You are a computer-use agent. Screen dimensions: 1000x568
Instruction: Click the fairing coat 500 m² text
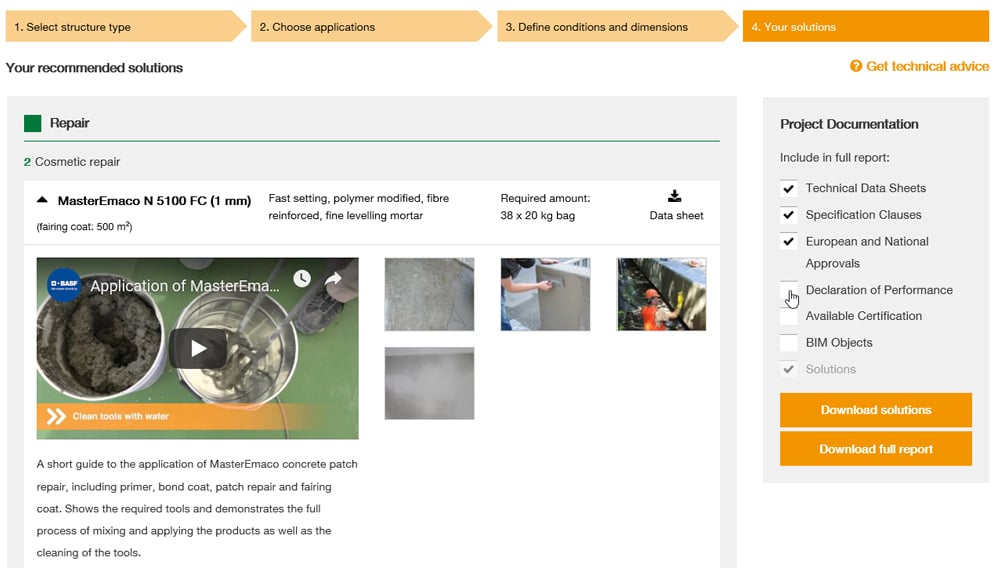[84, 226]
